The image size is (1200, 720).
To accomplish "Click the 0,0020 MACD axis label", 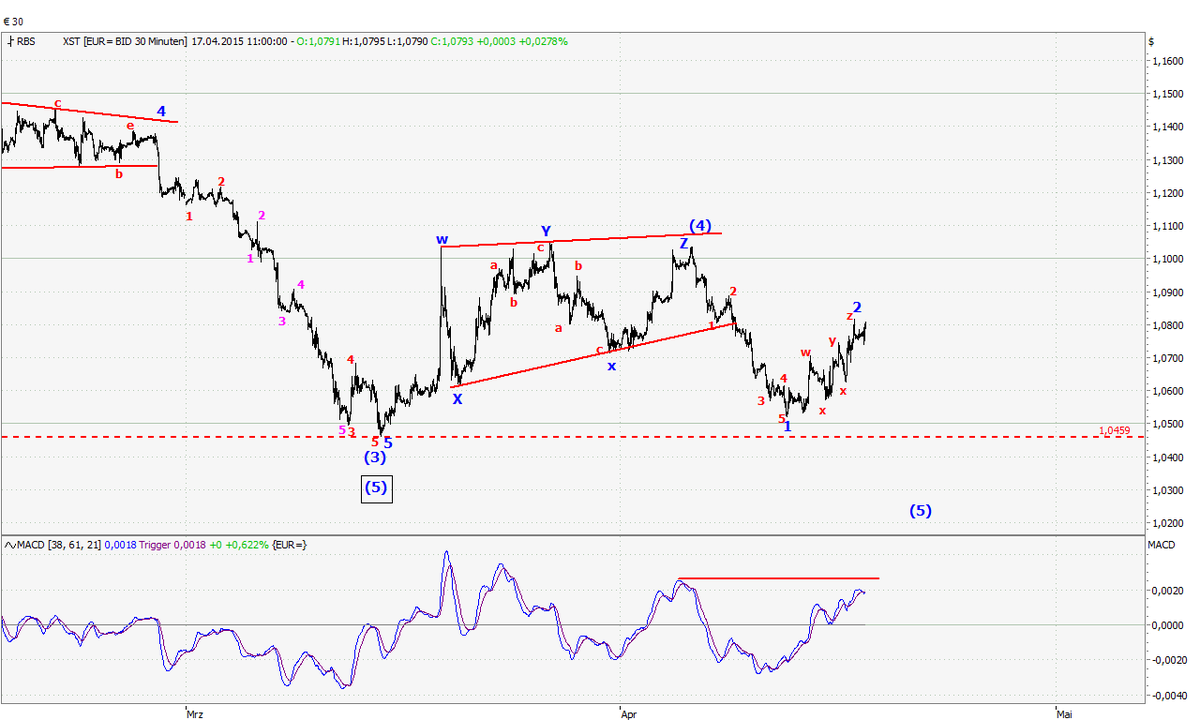I will (x=1169, y=591).
